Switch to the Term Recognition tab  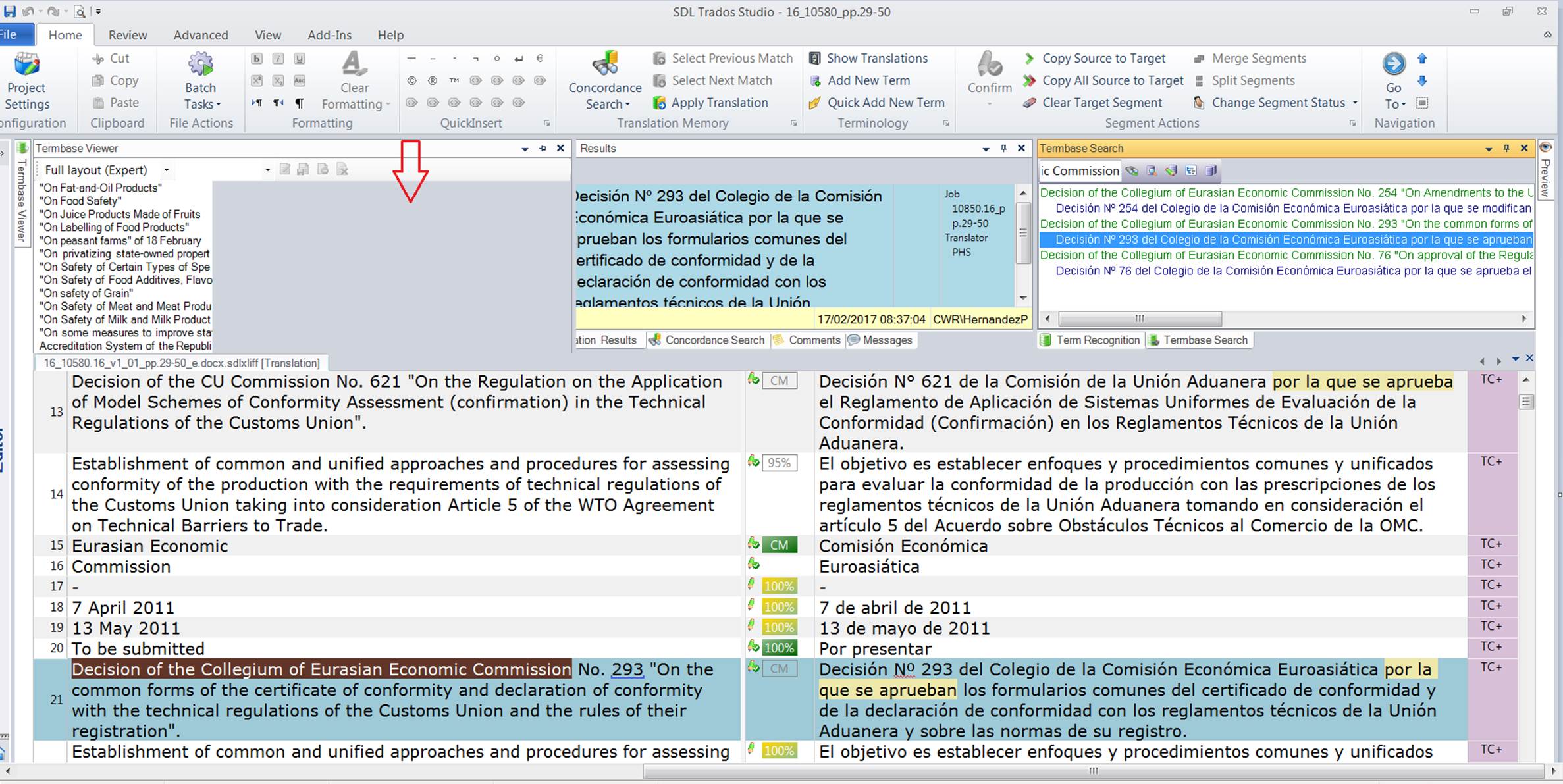1090,340
